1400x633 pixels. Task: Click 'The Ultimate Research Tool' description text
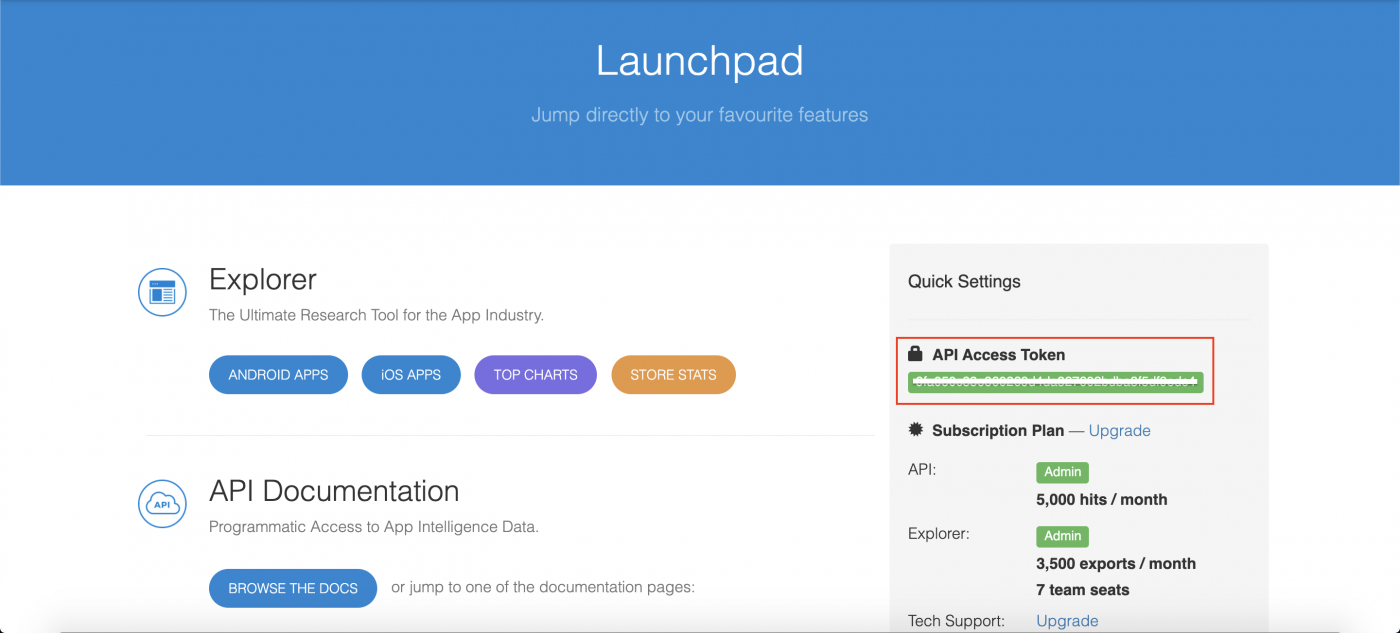[376, 315]
